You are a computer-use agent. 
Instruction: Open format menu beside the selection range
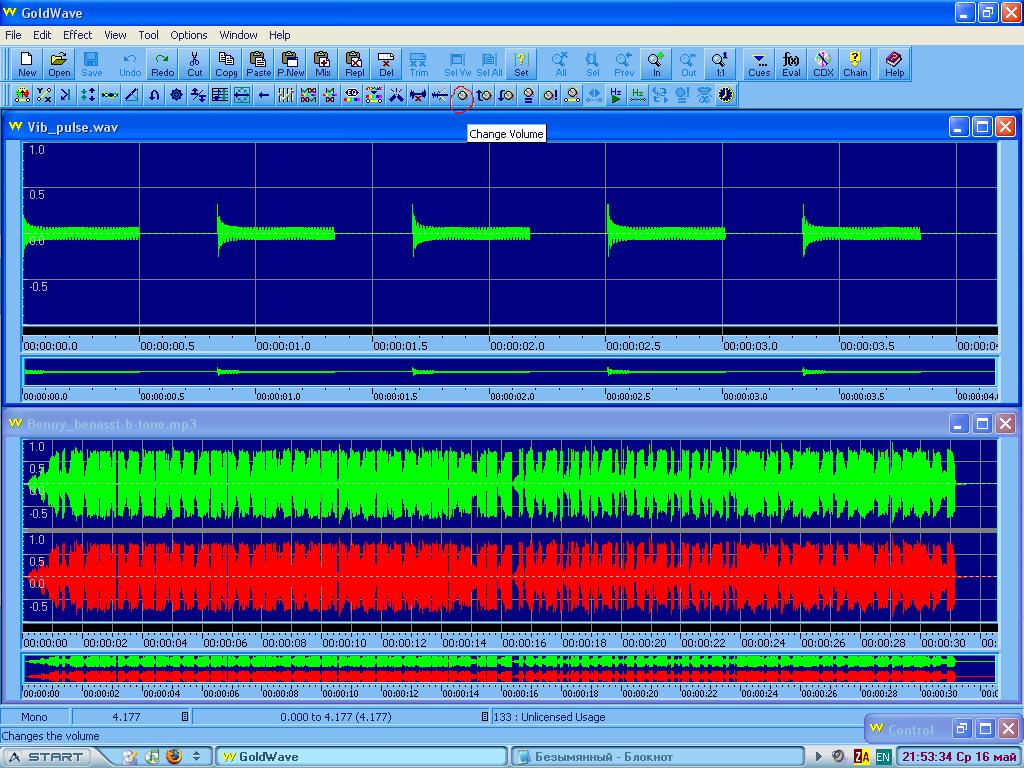(x=485, y=717)
